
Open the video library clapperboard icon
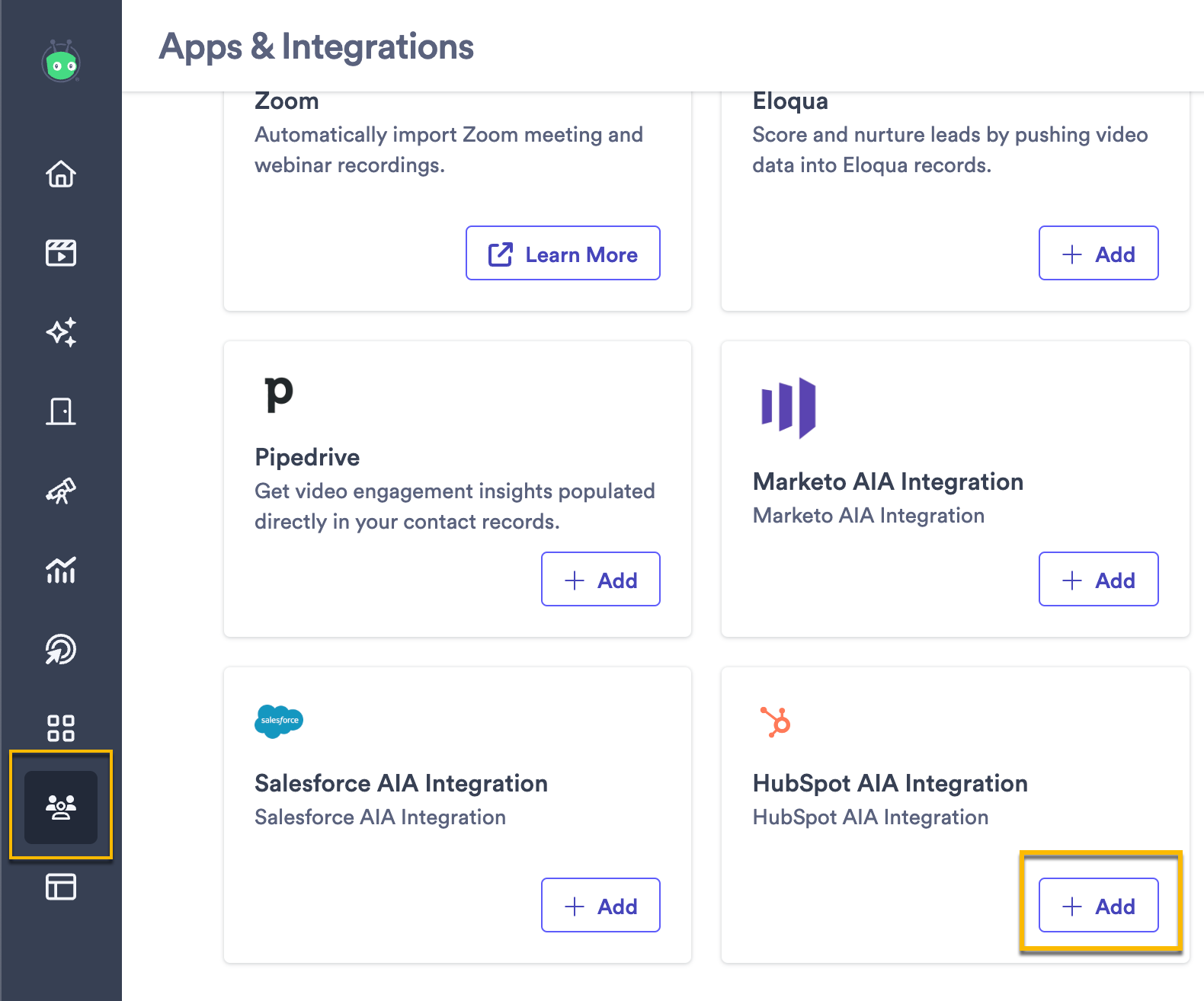tap(61, 252)
